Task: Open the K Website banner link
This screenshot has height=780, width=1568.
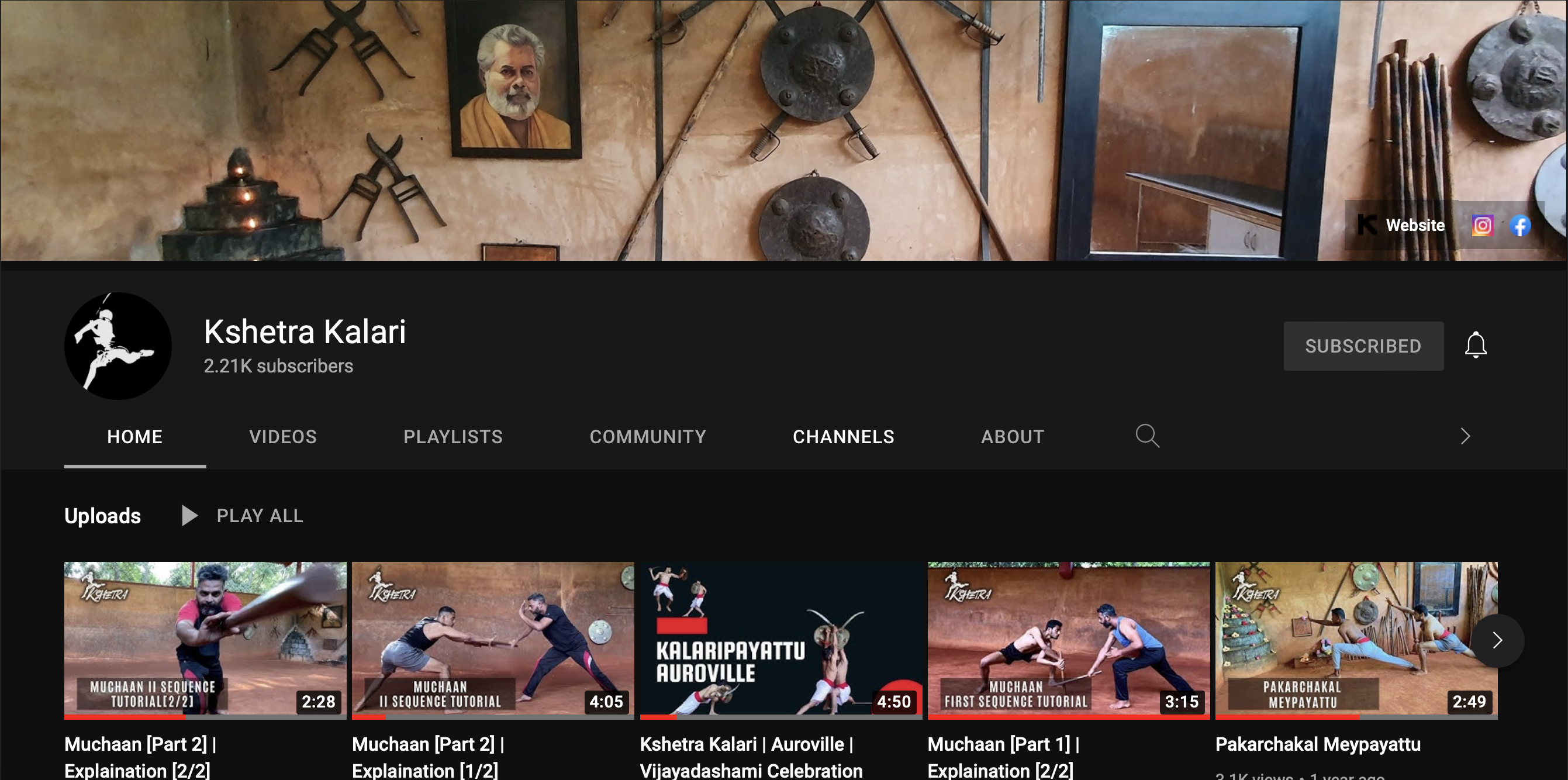Action: pyautogui.click(x=1401, y=225)
